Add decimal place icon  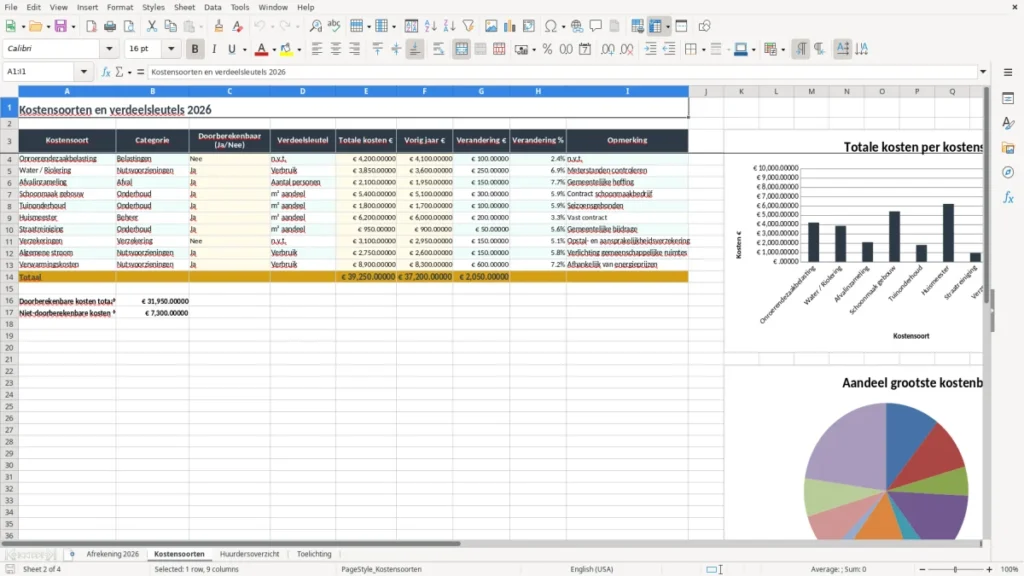(607, 49)
